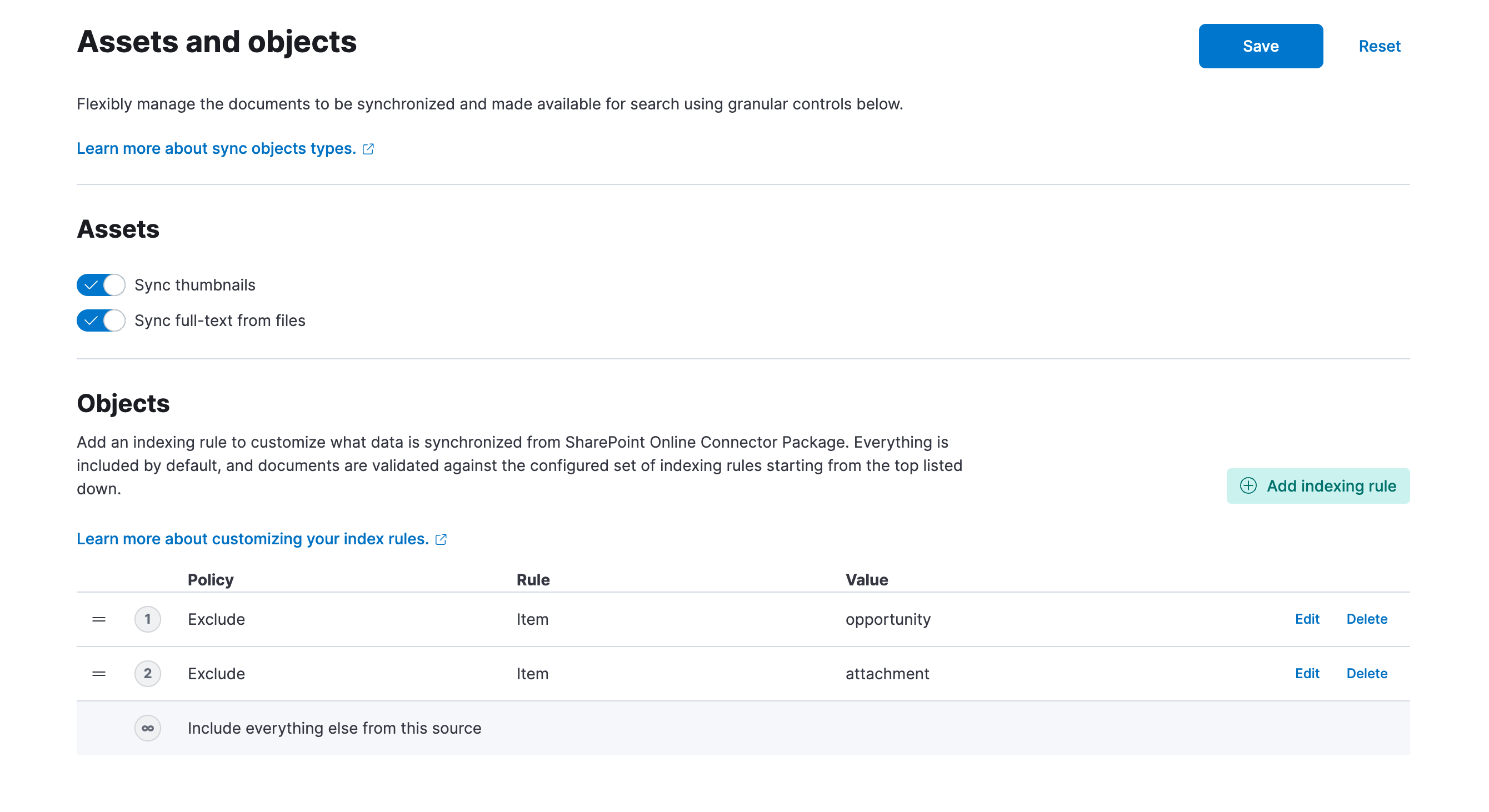This screenshot has height=812, width=1489.
Task: Click the external link icon beside index rules link
Action: (441, 539)
